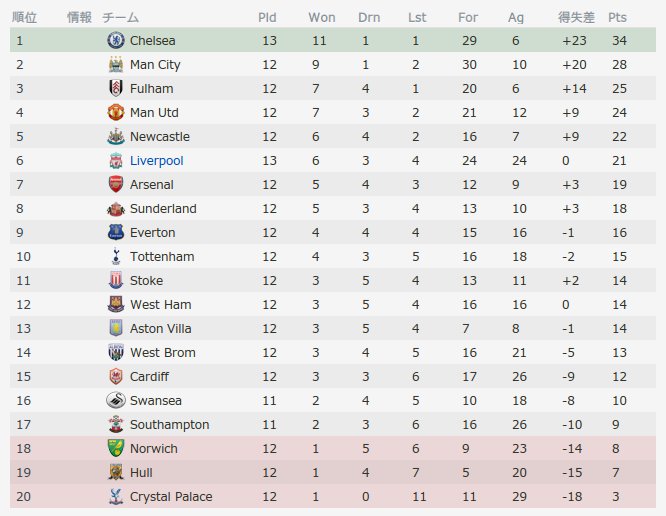Open the Liverpool team link
The height and width of the screenshot is (516, 666).
(x=157, y=161)
